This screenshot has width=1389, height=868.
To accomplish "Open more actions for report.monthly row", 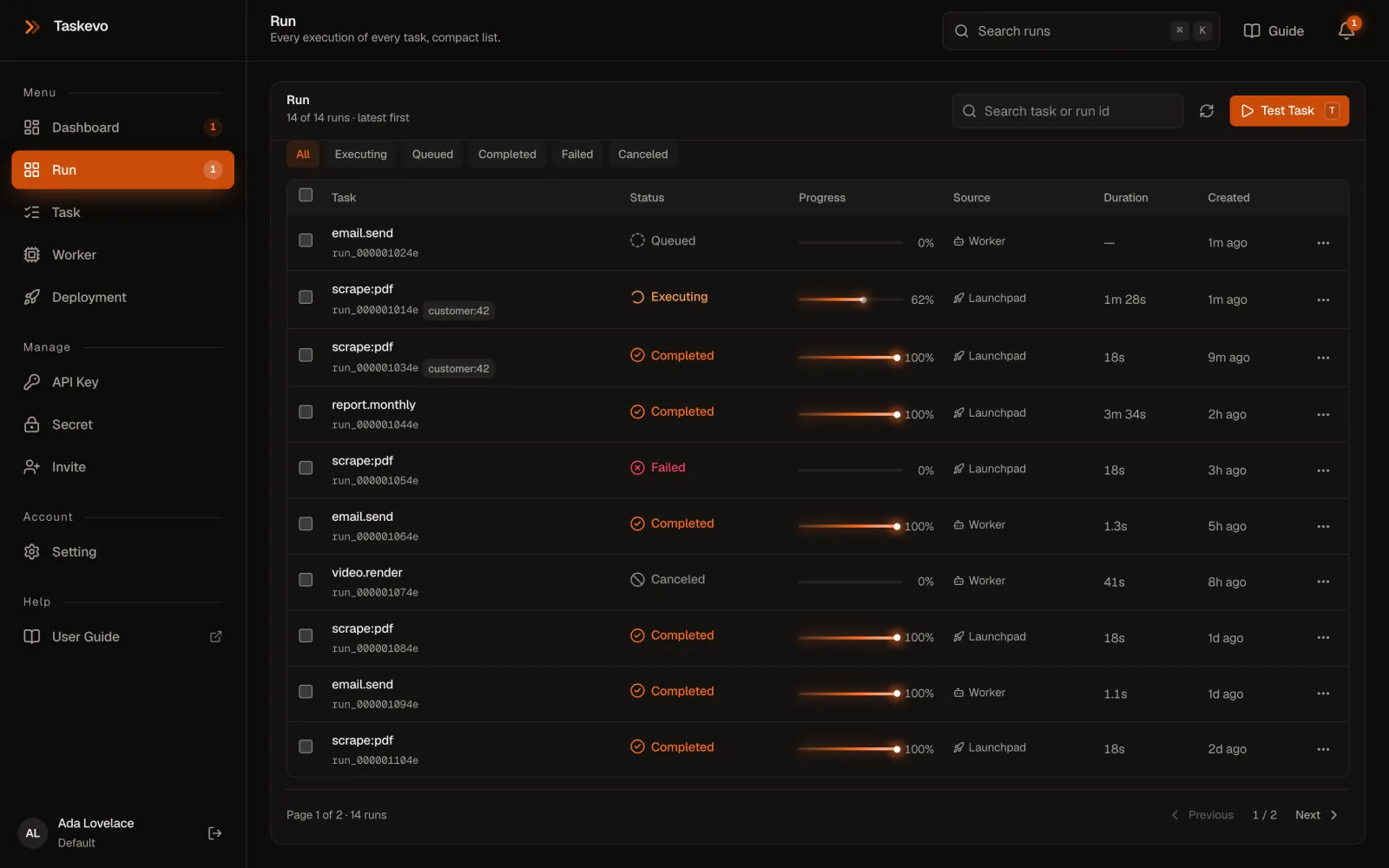I will [x=1323, y=415].
